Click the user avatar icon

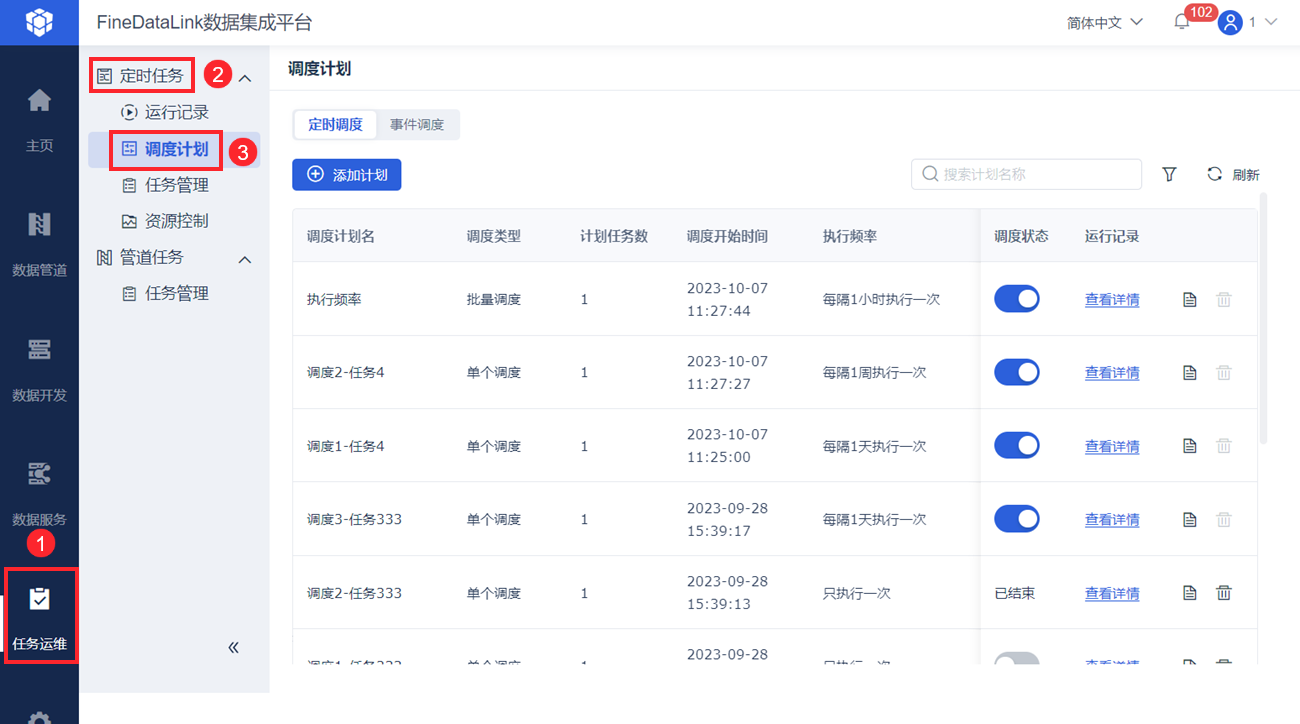(x=1230, y=22)
